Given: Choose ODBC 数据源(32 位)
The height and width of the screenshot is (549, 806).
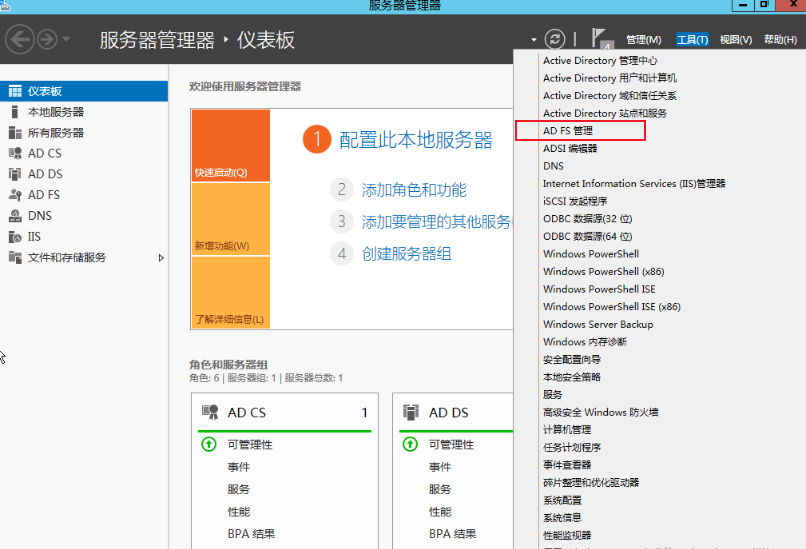Looking at the screenshot, I should tap(588, 218).
